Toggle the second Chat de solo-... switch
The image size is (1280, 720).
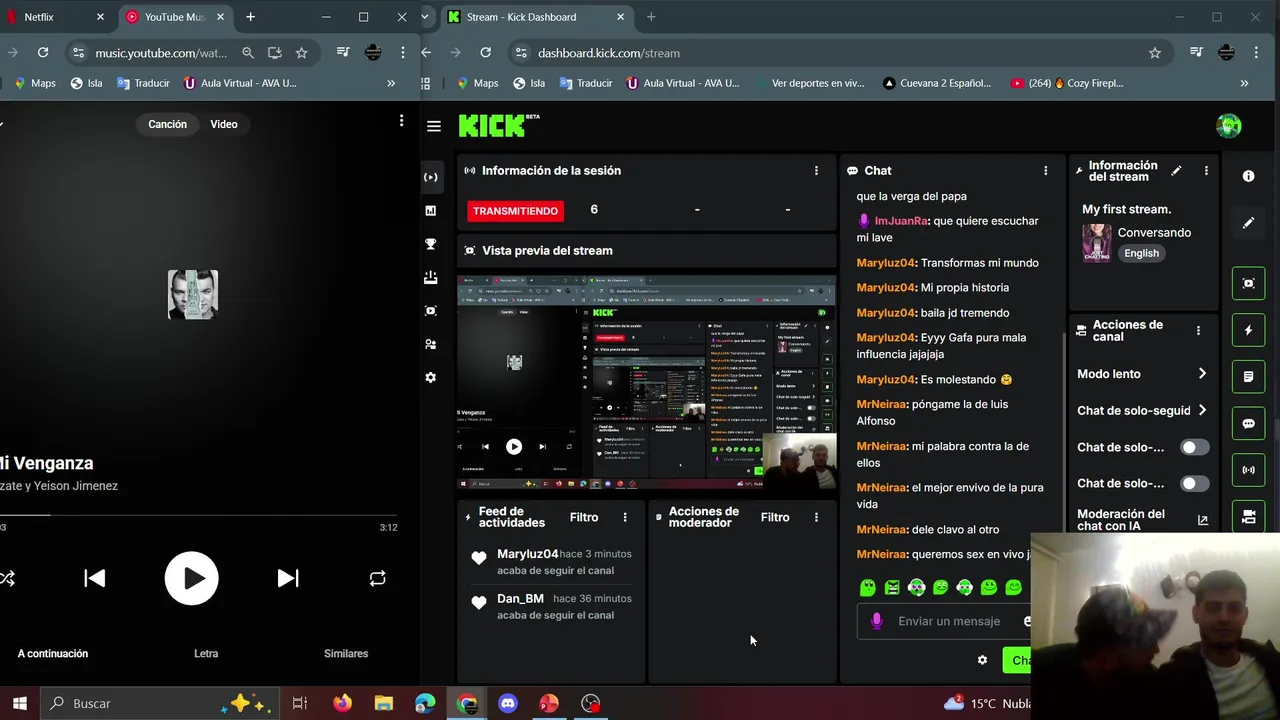(x=1194, y=483)
